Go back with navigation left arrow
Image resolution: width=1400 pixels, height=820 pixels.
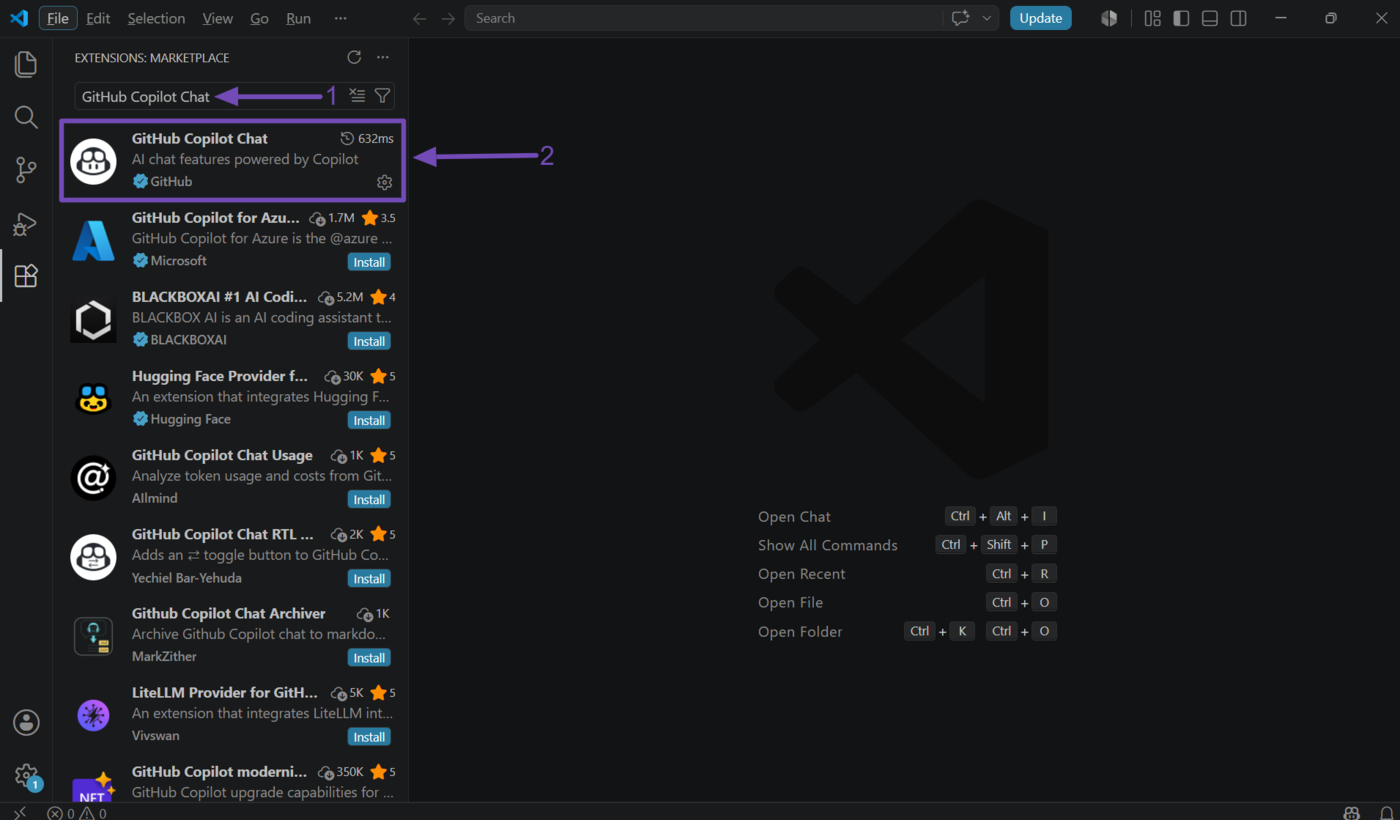420,19
